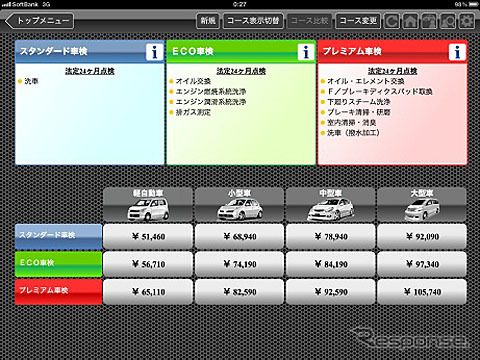The image size is (480, 360).
Task: Open コース表示切替
Action: coord(253,21)
